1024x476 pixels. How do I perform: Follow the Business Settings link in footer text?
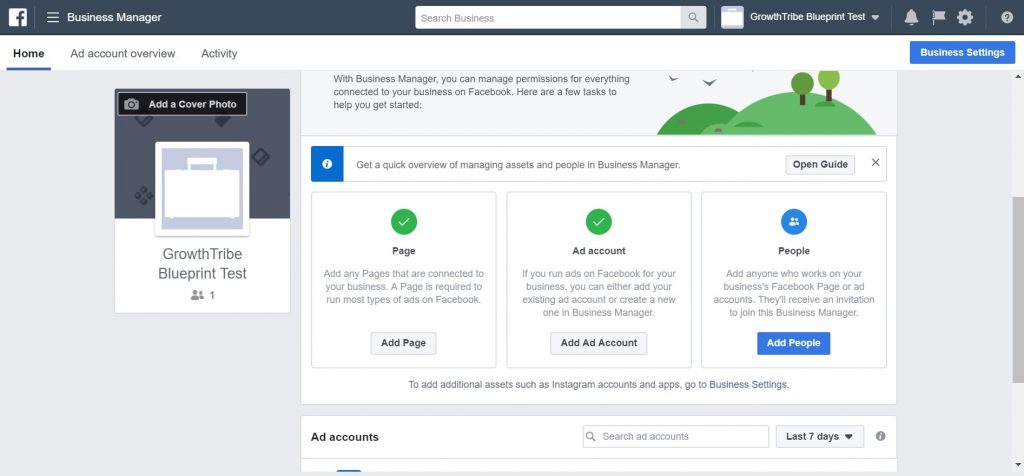tap(748, 385)
